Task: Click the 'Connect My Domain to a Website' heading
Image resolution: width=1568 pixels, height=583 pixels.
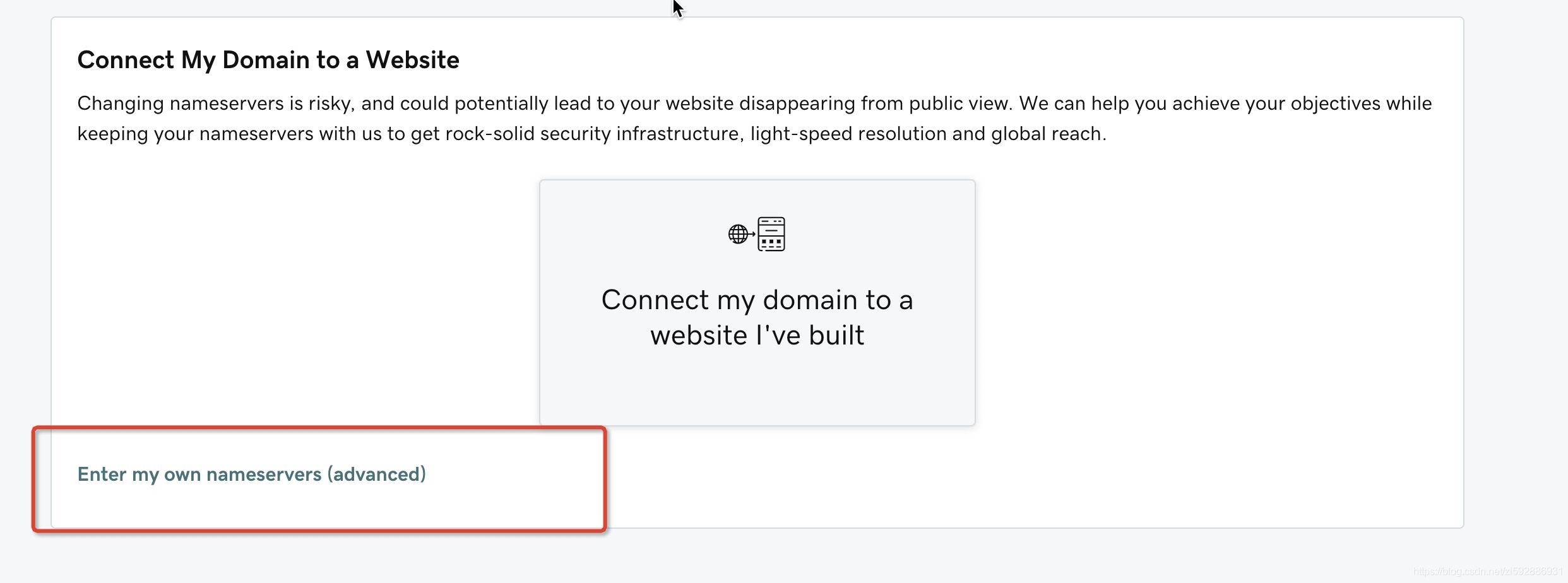Action: point(268,60)
